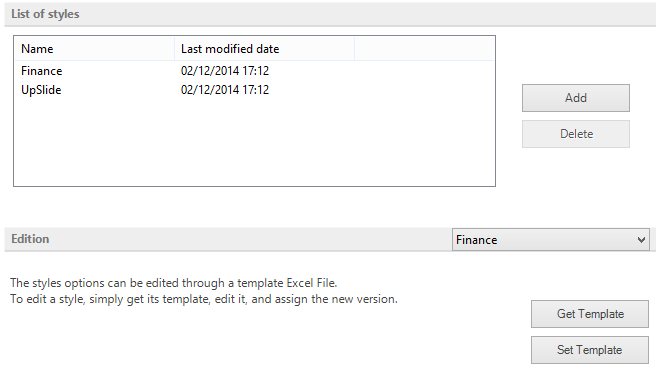Click the empty third column header
This screenshot has height=371, width=659.
coord(424,49)
